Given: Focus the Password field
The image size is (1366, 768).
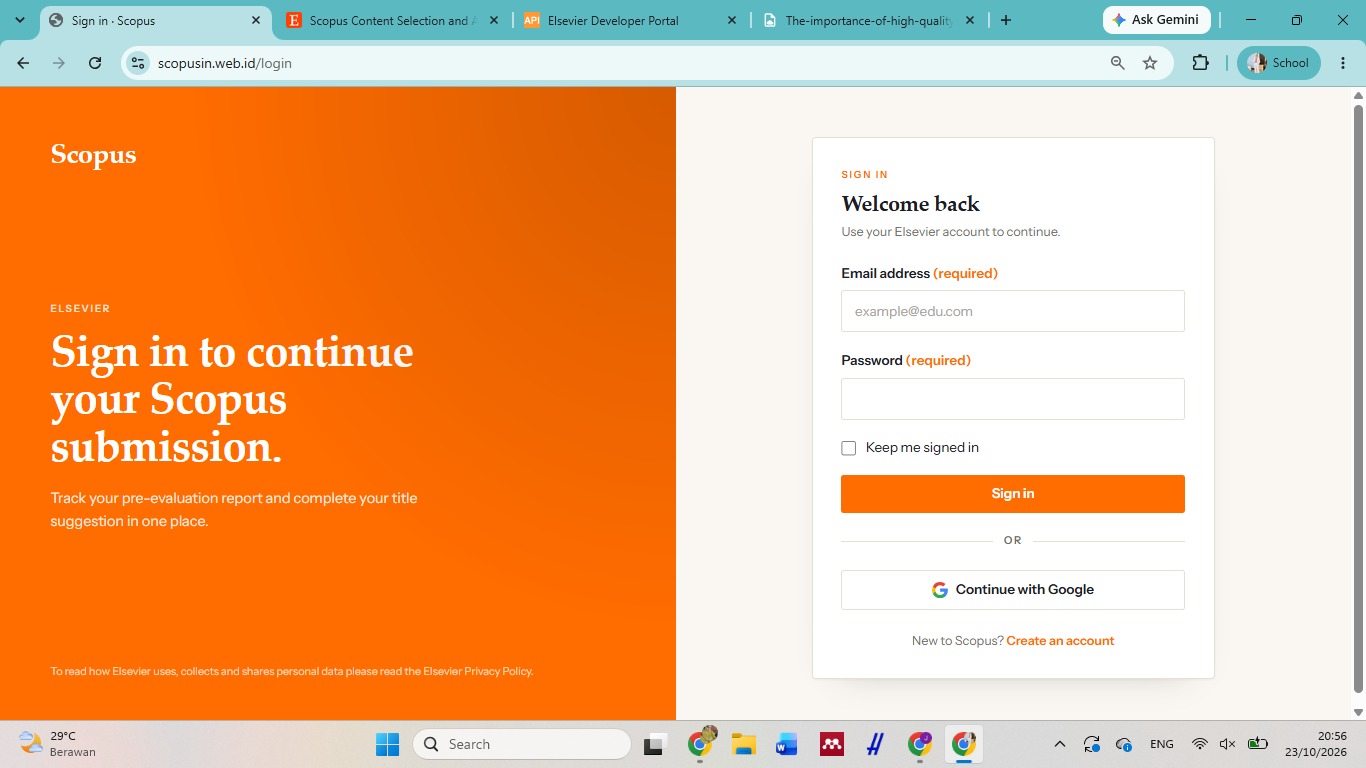Looking at the screenshot, I should coord(1013,399).
